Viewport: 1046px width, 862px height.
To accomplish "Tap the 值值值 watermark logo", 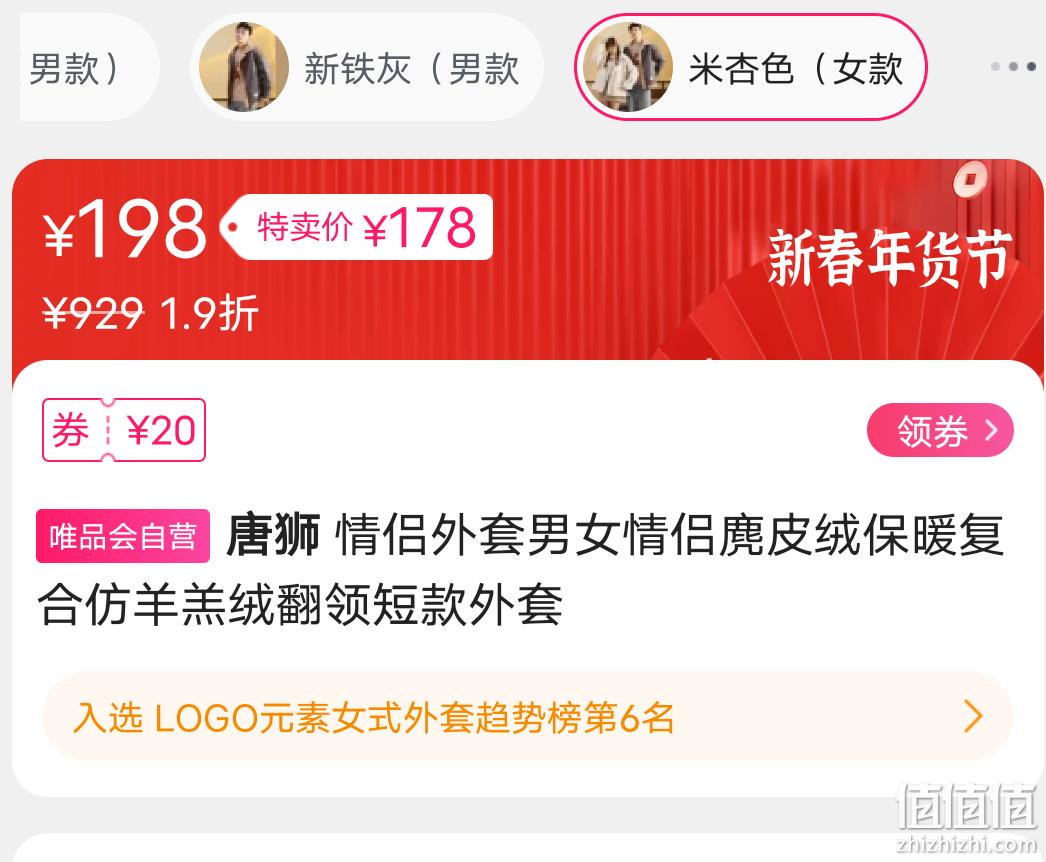I will click(x=968, y=817).
